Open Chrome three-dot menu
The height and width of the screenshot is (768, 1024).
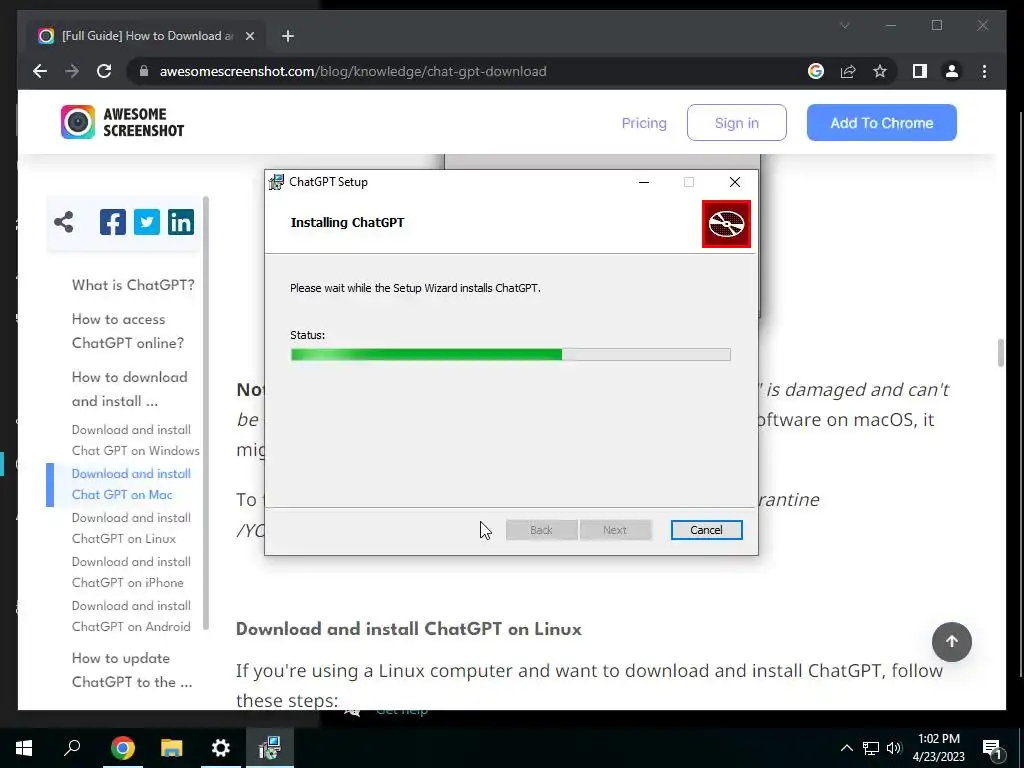pos(984,71)
